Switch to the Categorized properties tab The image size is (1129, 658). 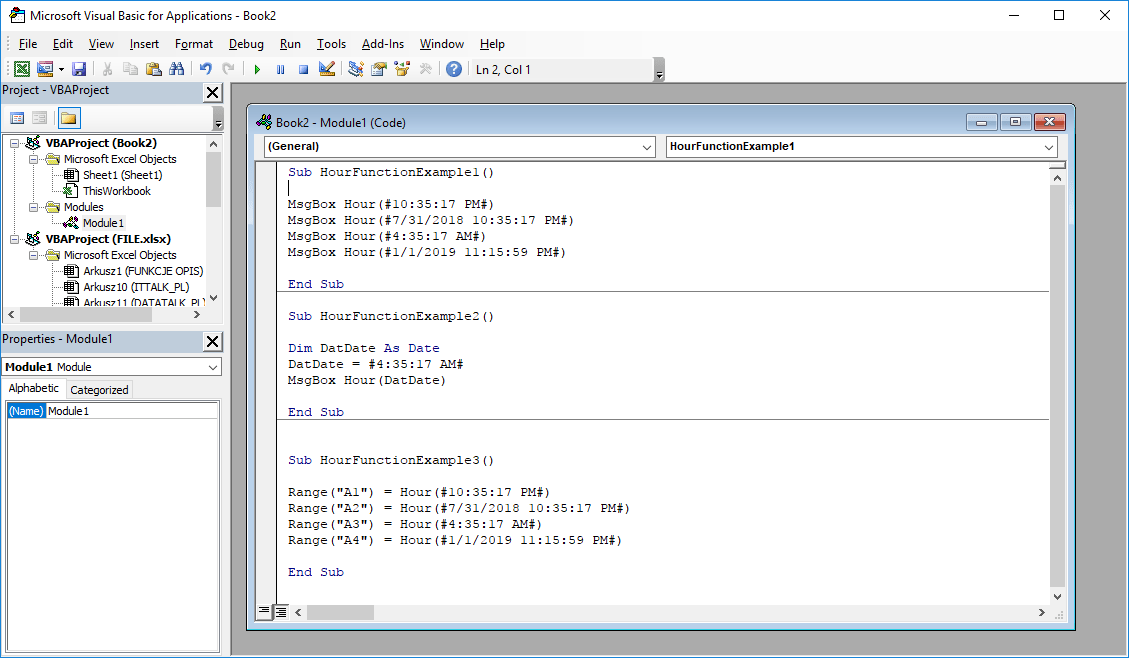coord(99,389)
